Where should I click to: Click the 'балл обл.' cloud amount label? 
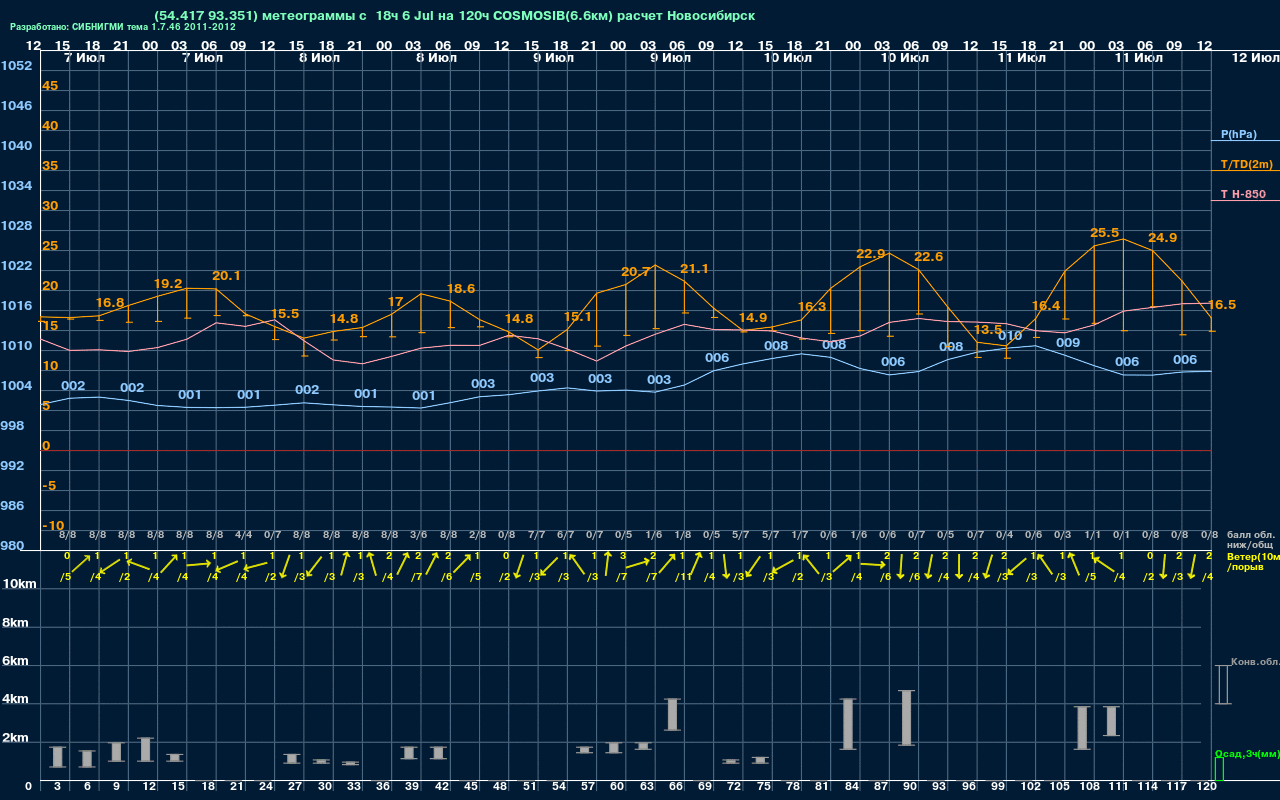tap(1250, 536)
